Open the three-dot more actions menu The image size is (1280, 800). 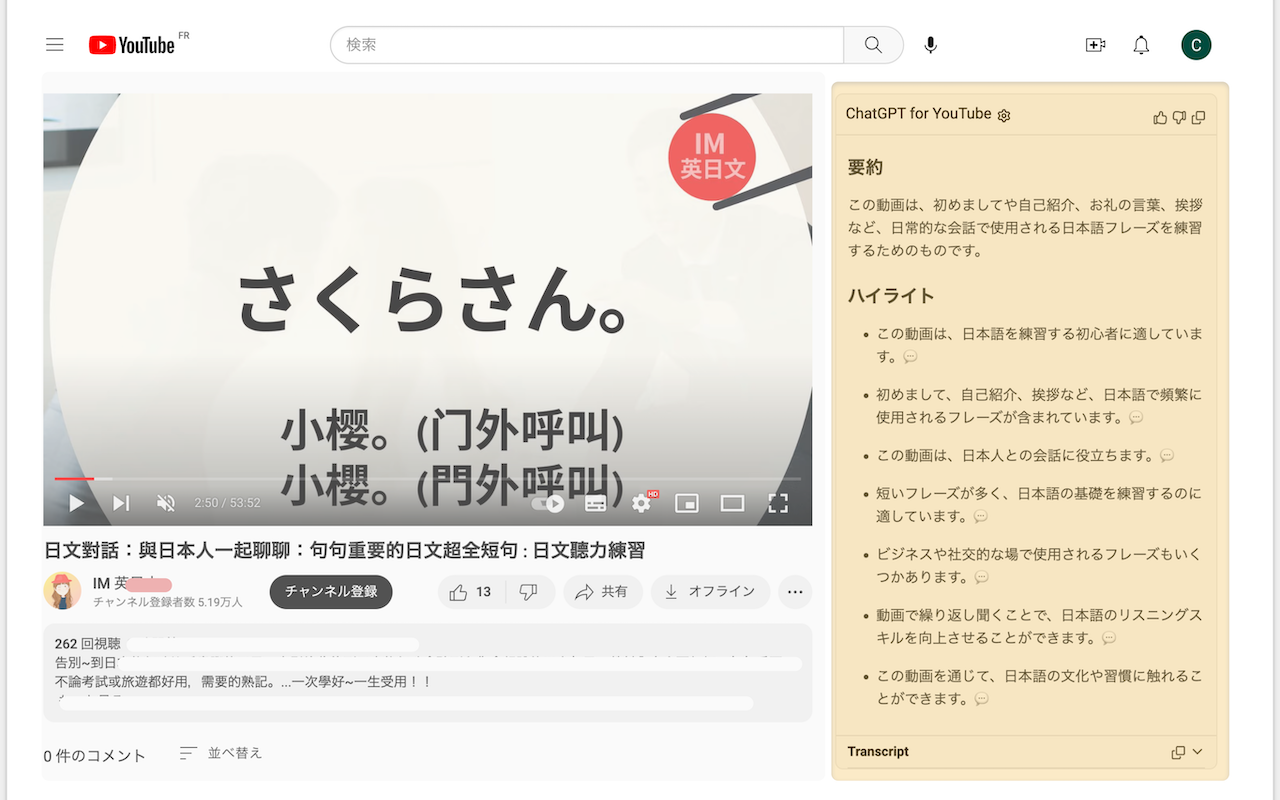[795, 592]
